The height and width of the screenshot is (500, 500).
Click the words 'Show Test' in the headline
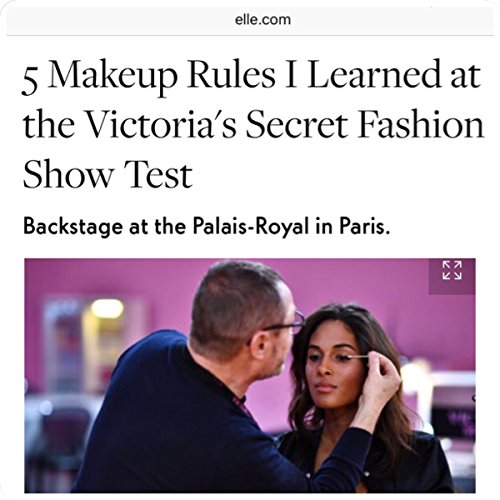point(108,175)
